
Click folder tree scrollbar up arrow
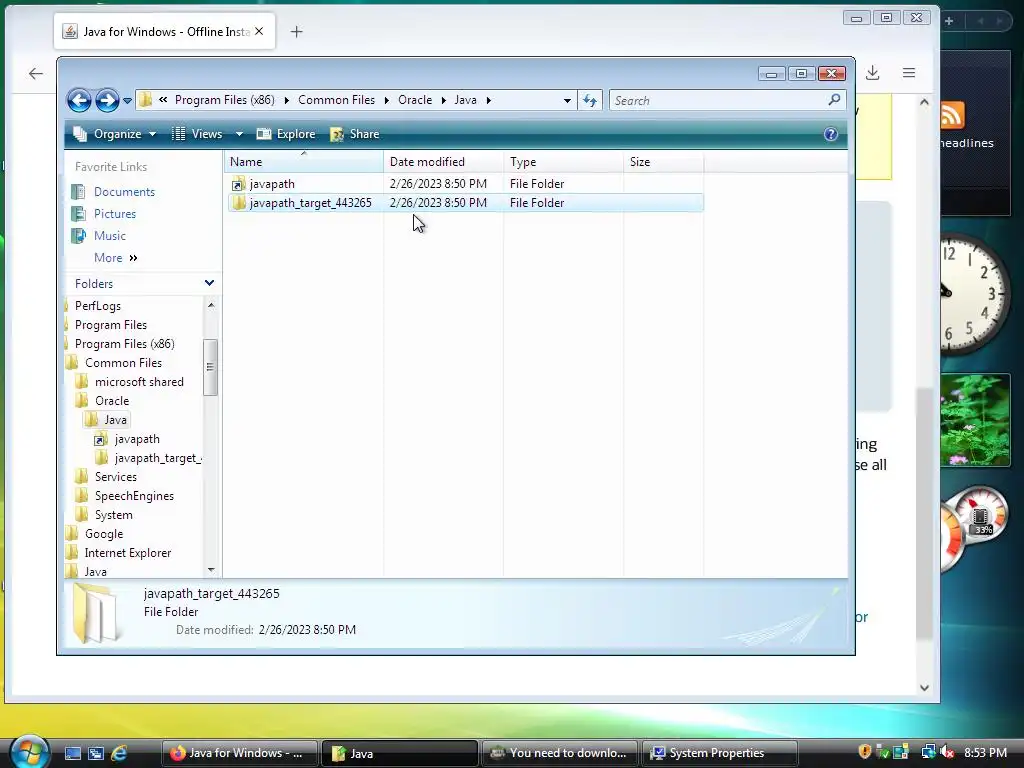[211, 305]
